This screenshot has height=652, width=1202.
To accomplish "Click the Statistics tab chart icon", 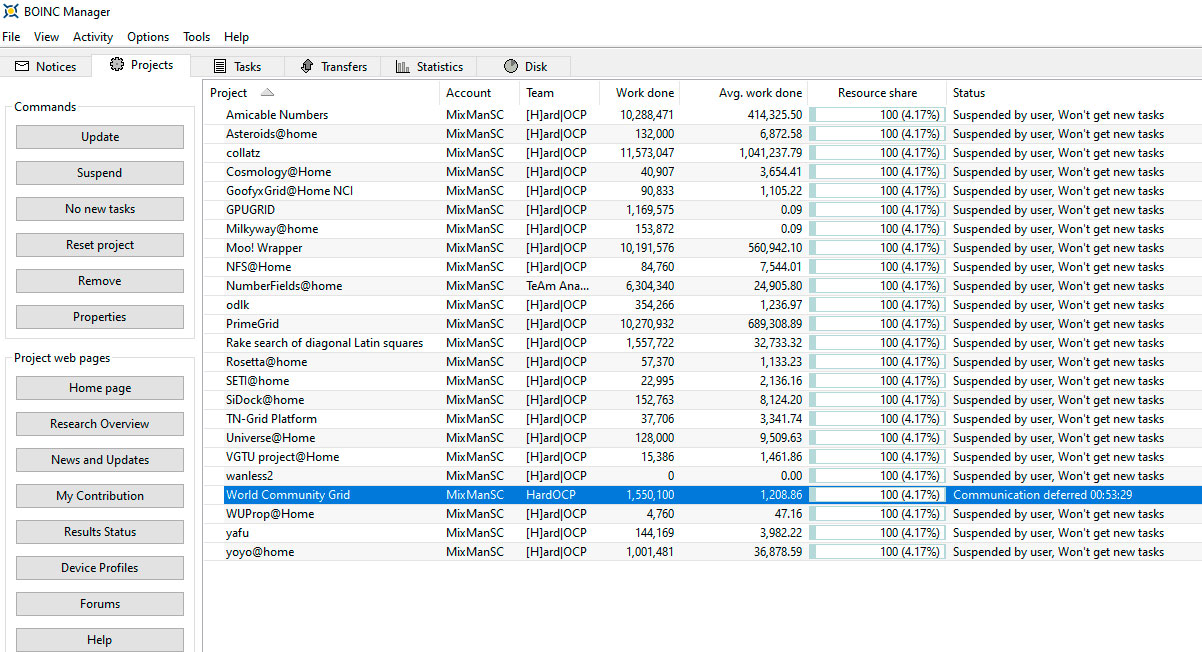I will tap(402, 67).
